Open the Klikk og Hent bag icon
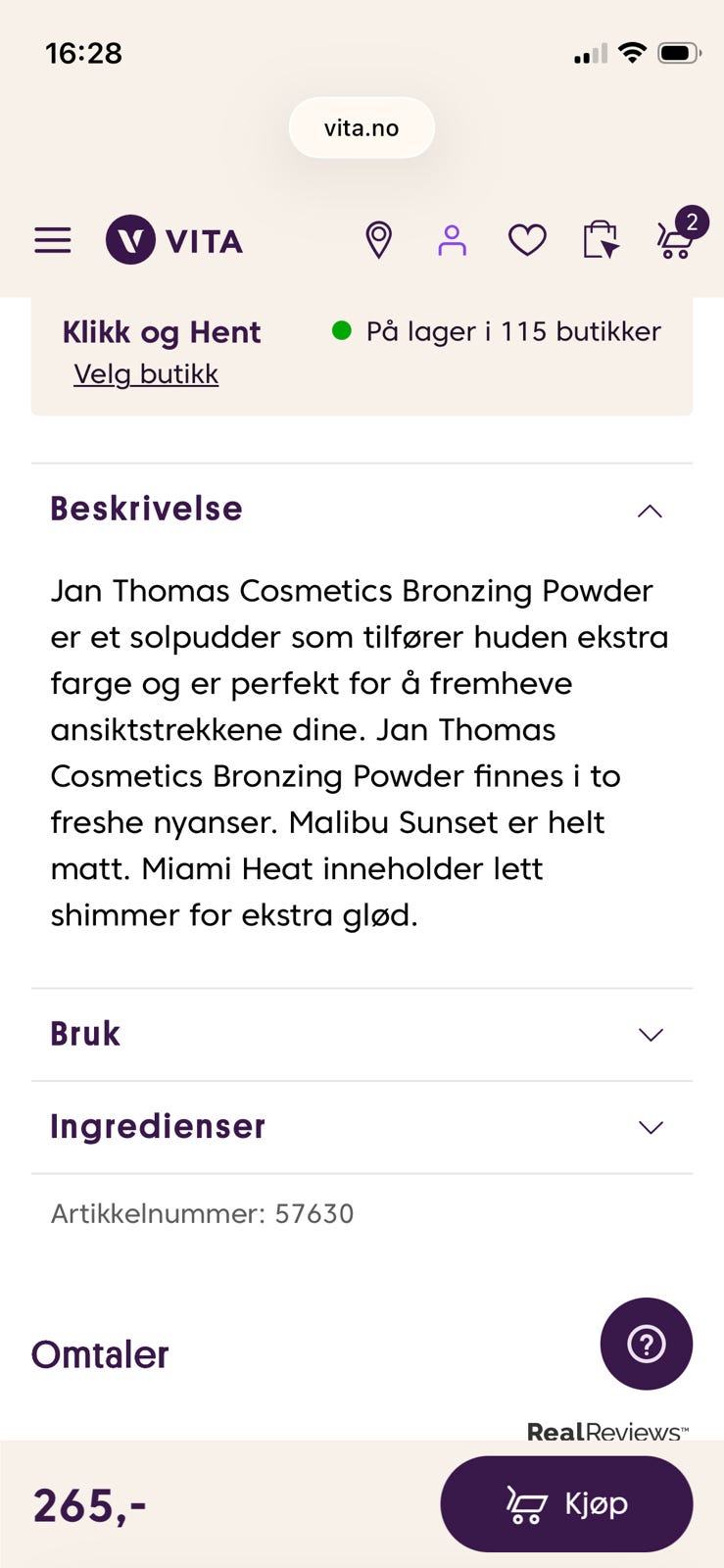 click(601, 240)
